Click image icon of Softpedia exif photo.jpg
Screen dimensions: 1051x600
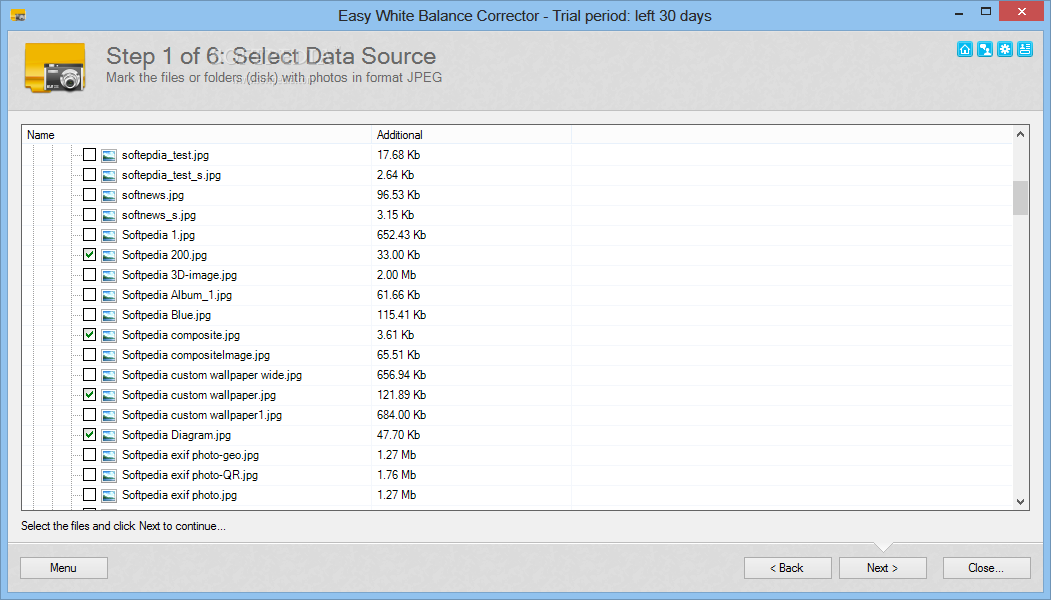click(x=109, y=495)
